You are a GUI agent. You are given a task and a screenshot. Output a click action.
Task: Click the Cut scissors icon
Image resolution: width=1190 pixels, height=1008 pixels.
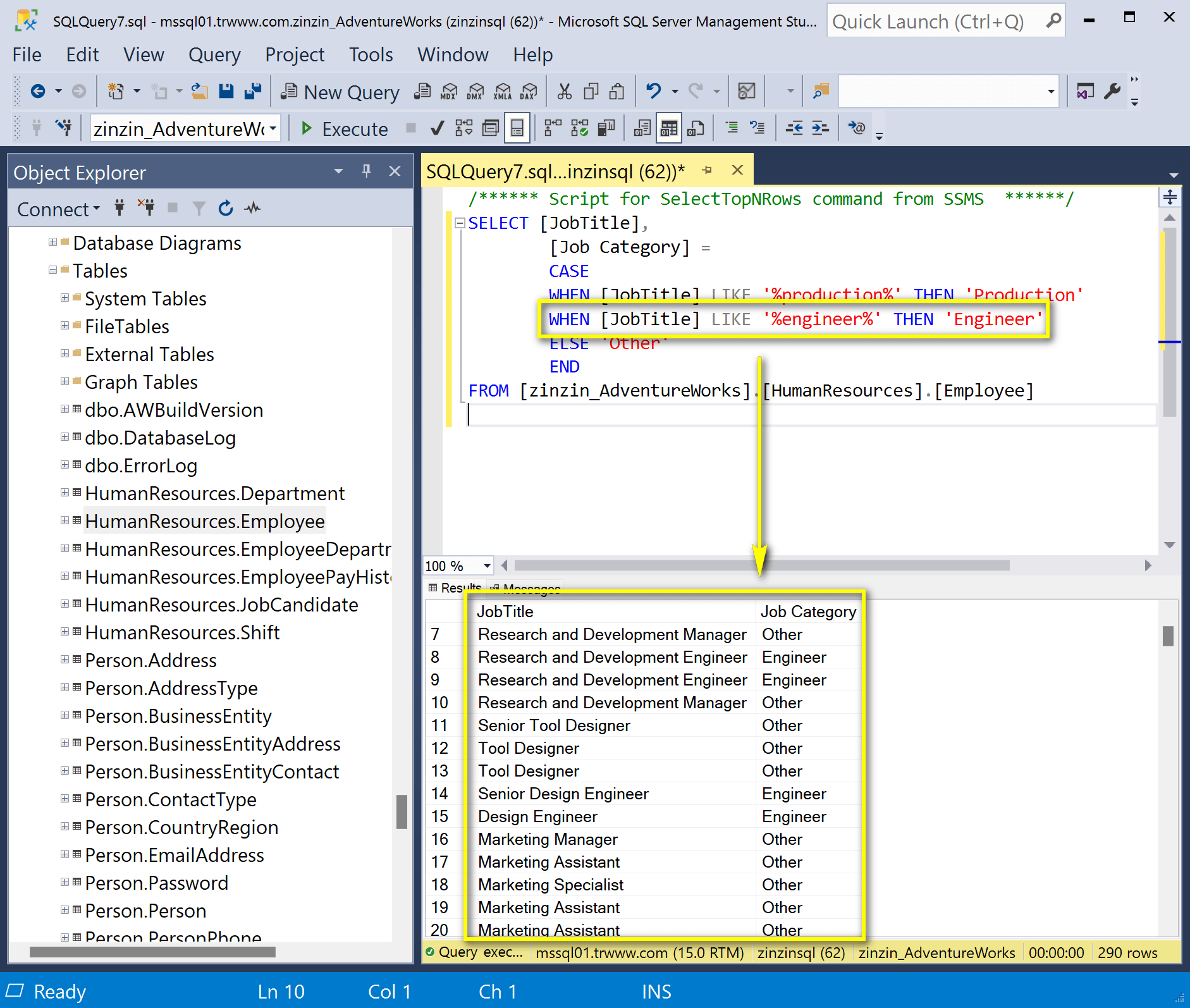tap(564, 92)
